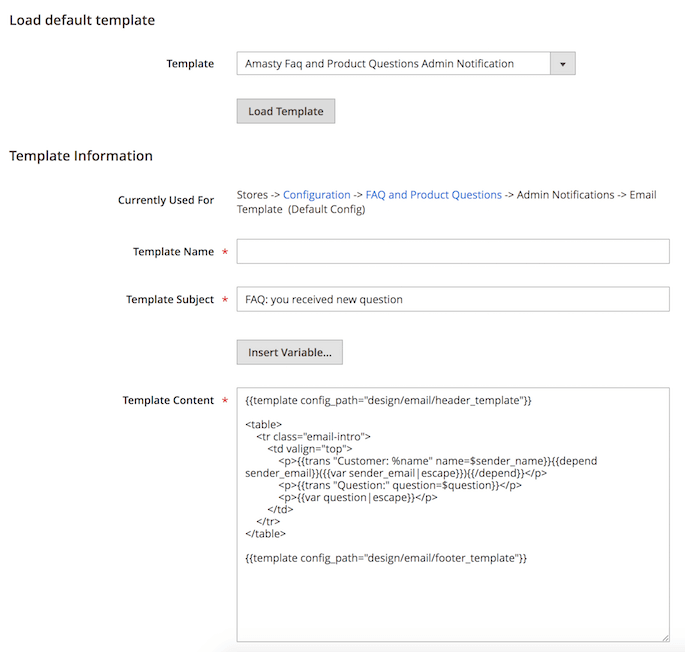This screenshot has width=685, height=652.
Task: Follow the FAQ and Product Questions link
Action: [x=433, y=195]
